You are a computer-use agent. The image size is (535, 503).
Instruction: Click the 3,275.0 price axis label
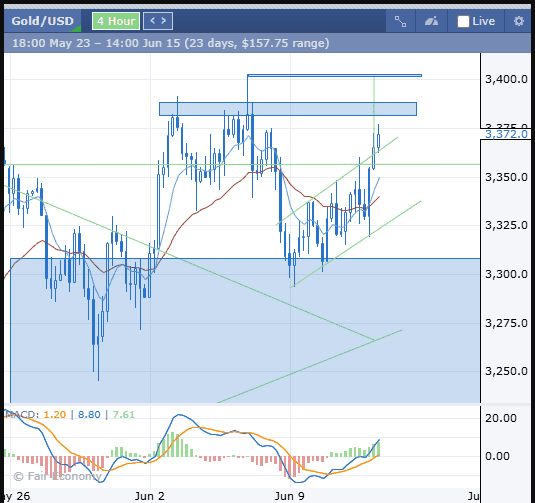(x=506, y=323)
